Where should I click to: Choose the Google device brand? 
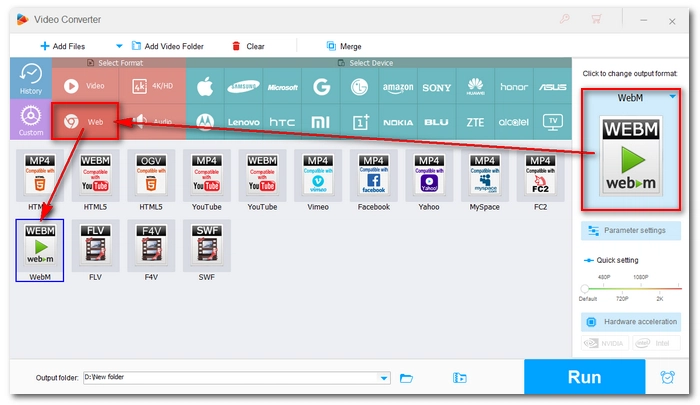[321, 87]
